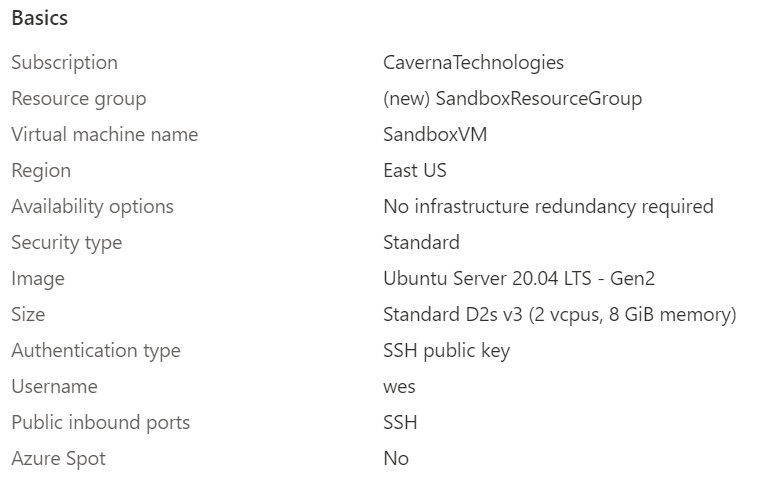The width and height of the screenshot is (765, 484).
Task: Click the Standard D2s v3 size value
Action: [559, 314]
